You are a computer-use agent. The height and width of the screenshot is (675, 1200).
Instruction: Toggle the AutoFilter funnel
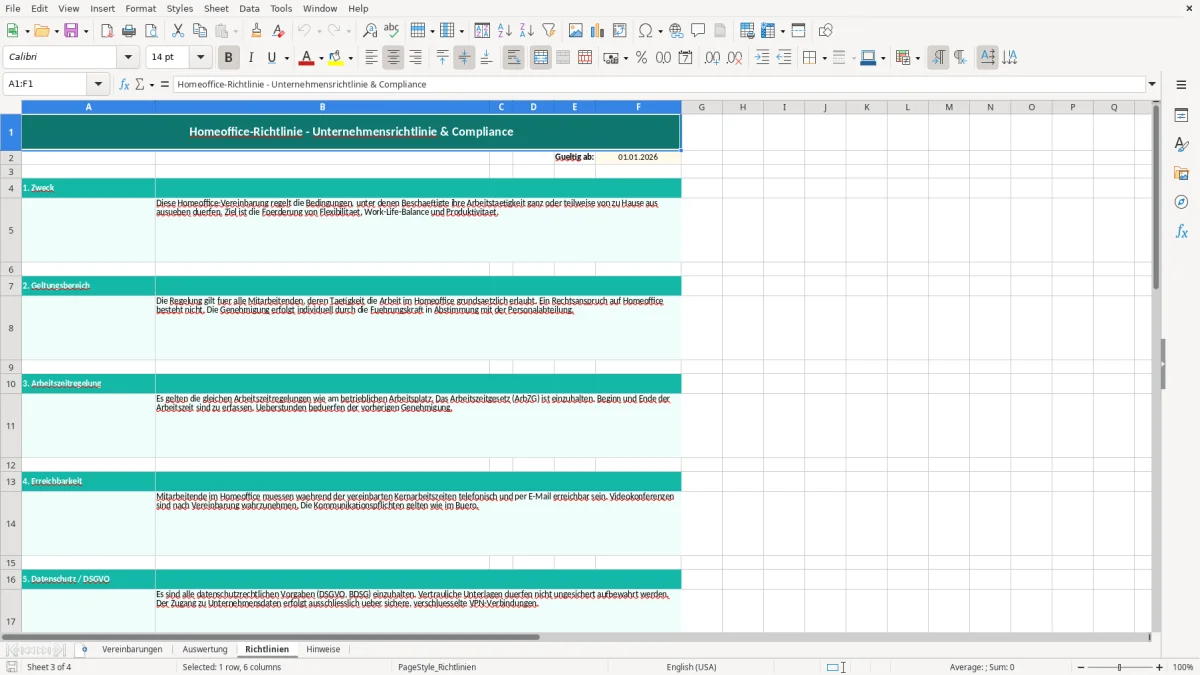pos(549,31)
